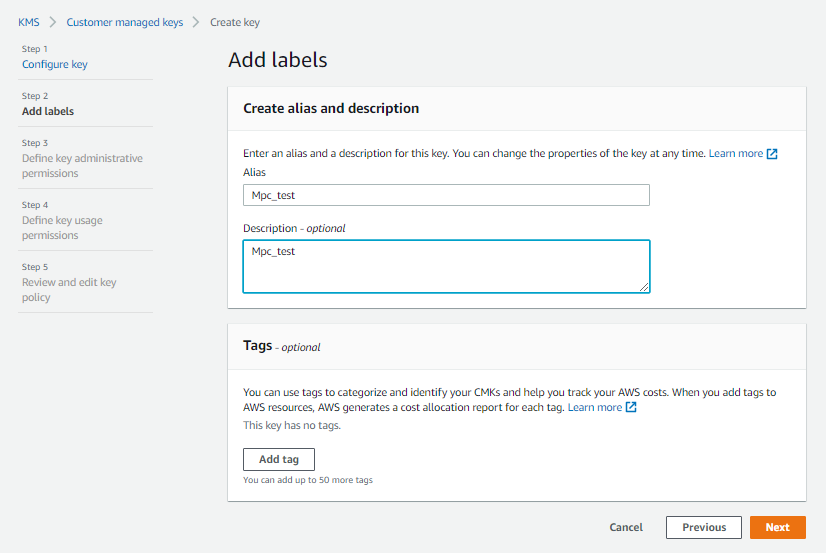
Task: Open Learn more link for alias description
Action: click(x=735, y=153)
